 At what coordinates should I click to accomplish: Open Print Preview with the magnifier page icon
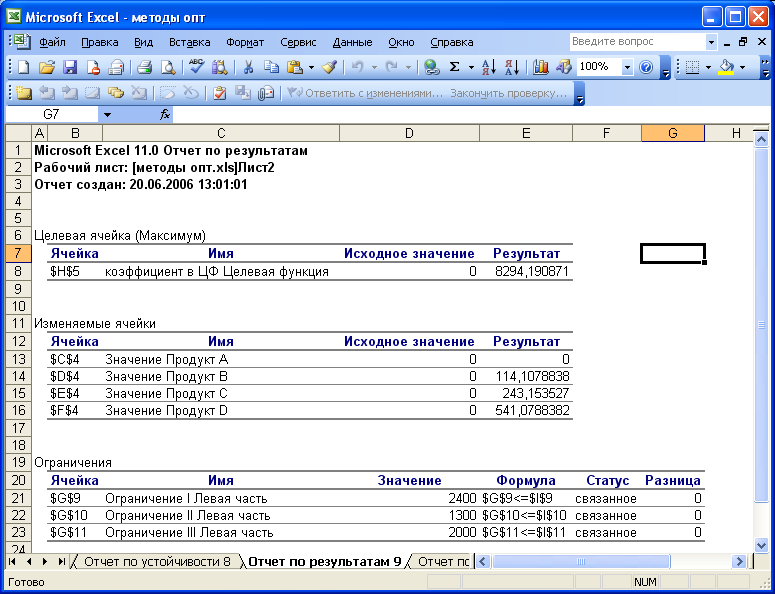coord(168,67)
